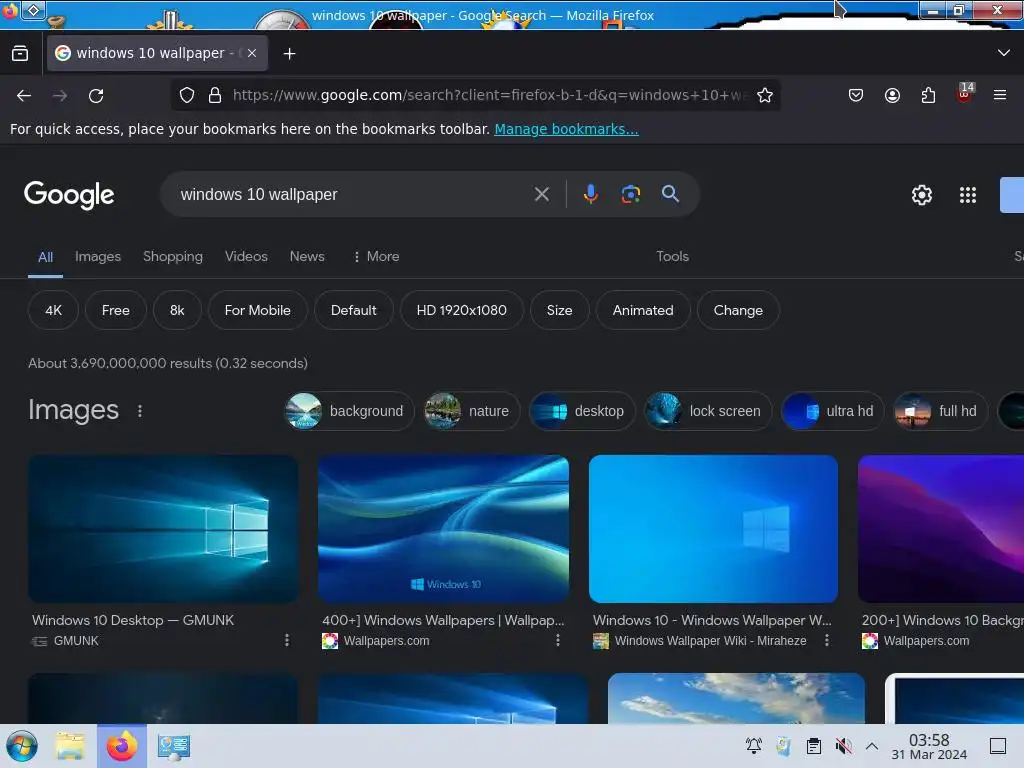
Task: Open notifications bell in system tray
Action: point(754,746)
